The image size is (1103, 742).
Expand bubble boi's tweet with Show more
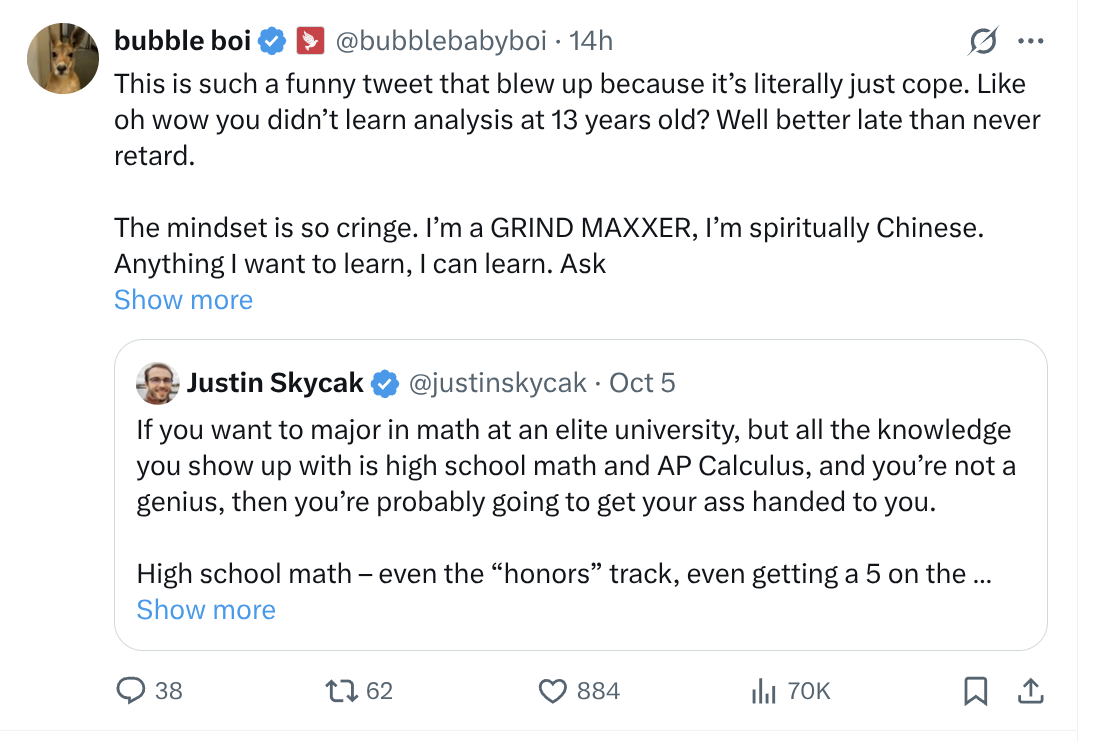[184, 300]
